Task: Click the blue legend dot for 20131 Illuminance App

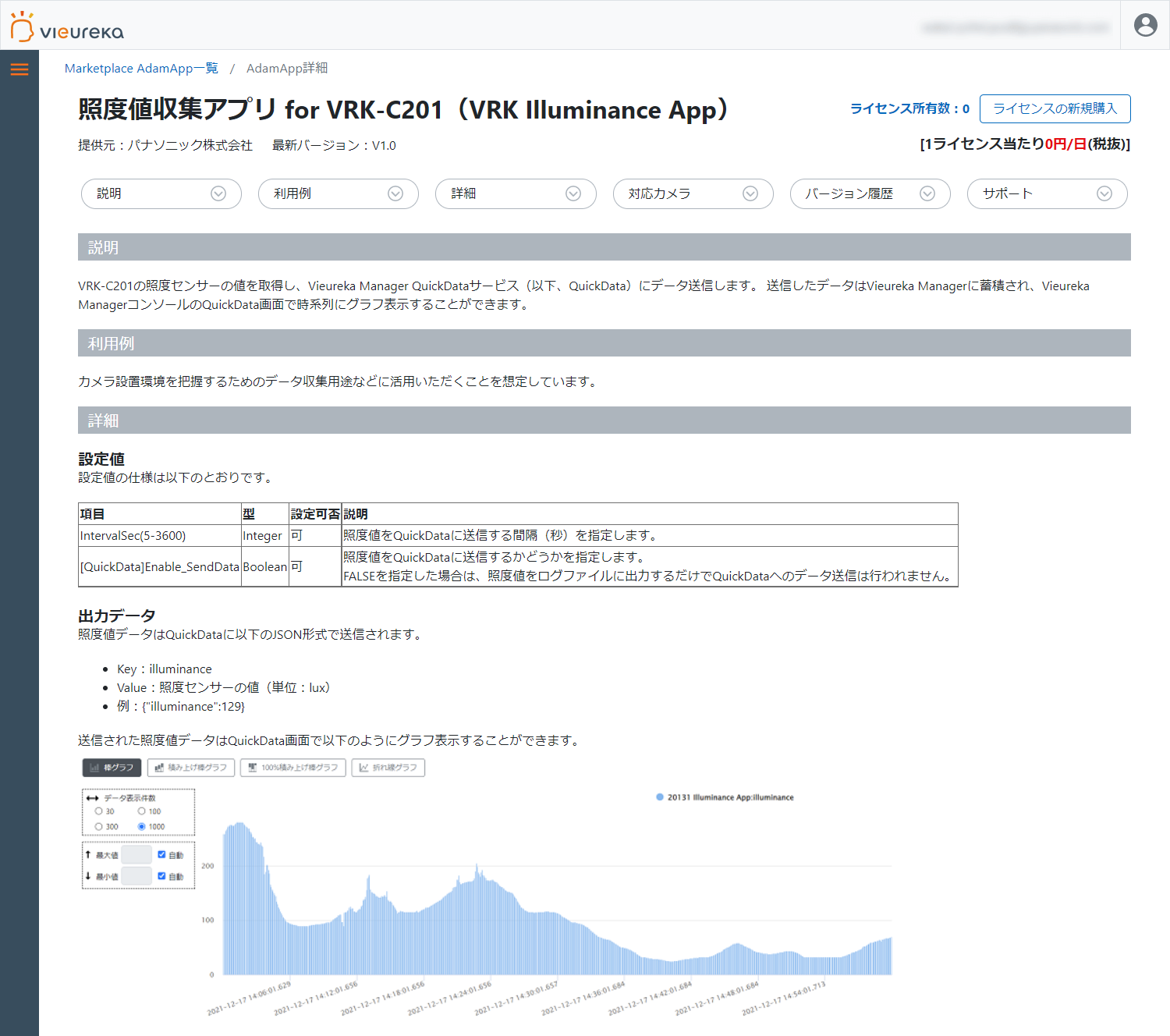Action: point(660,797)
